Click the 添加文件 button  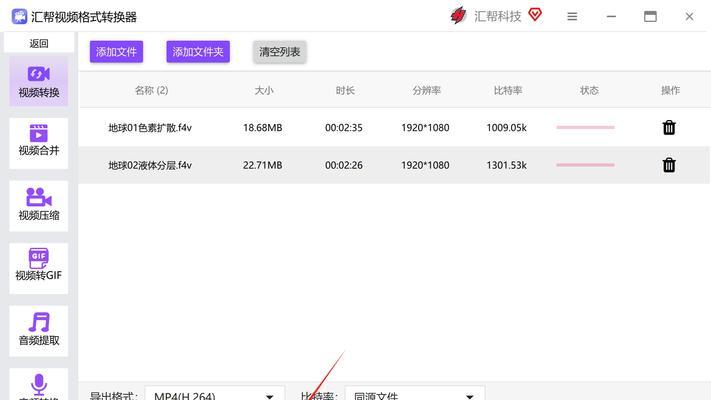(x=117, y=52)
